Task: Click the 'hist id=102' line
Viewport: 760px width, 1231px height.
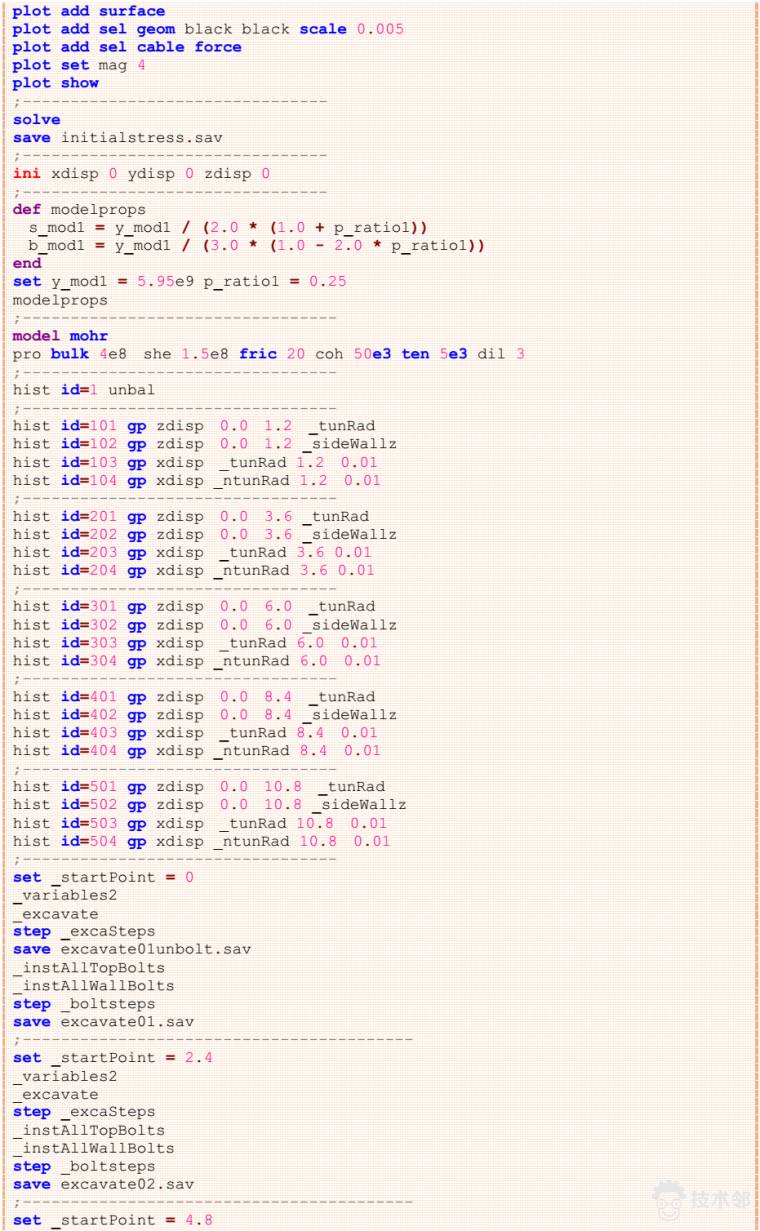Action: click(204, 444)
